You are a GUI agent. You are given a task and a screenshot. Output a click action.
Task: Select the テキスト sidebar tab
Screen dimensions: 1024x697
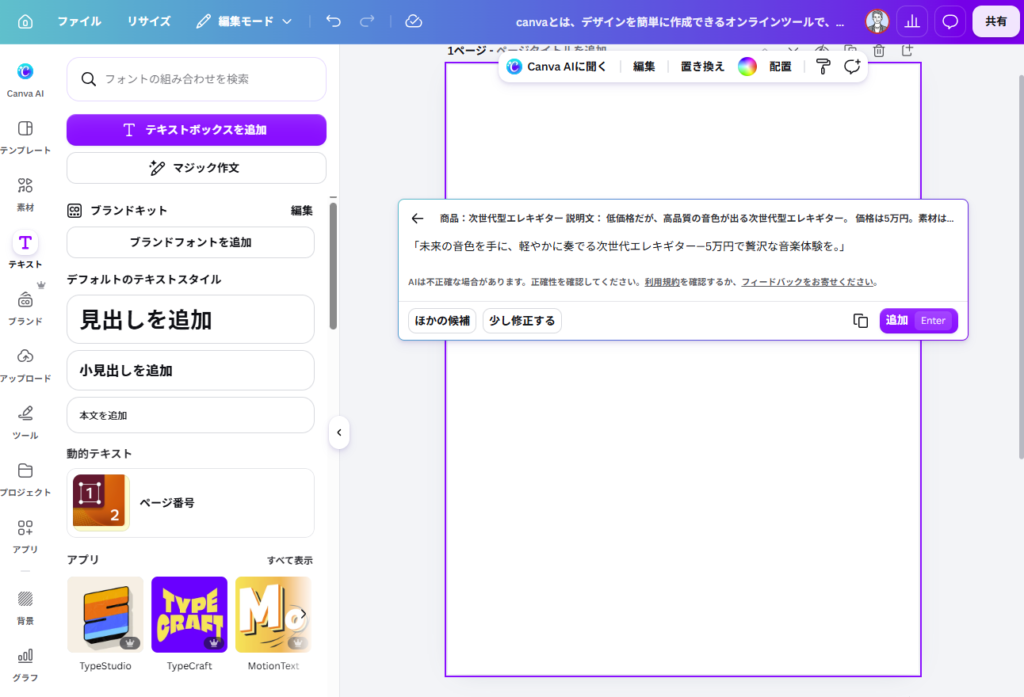[x=25, y=251]
